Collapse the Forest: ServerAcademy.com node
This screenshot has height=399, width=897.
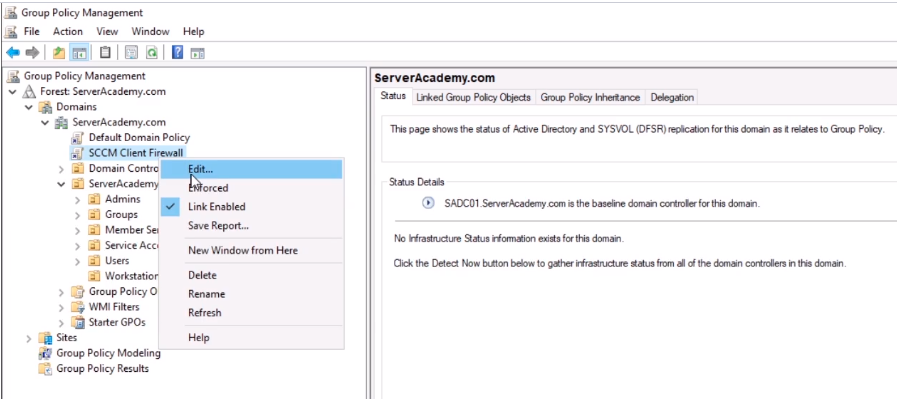point(13,92)
